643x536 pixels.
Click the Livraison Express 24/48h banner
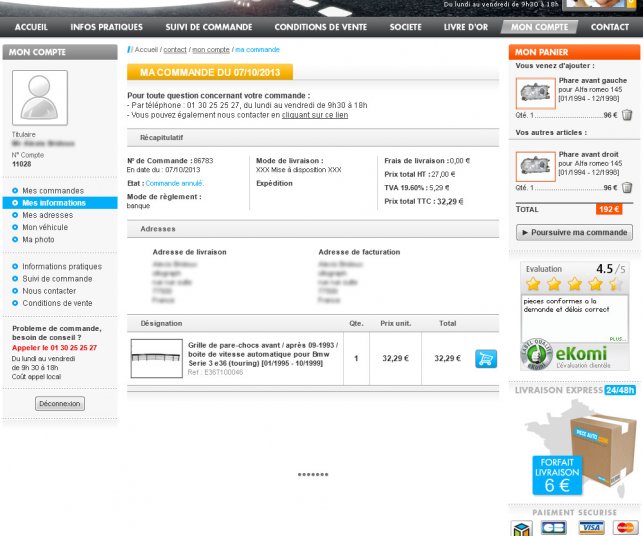[575, 390]
